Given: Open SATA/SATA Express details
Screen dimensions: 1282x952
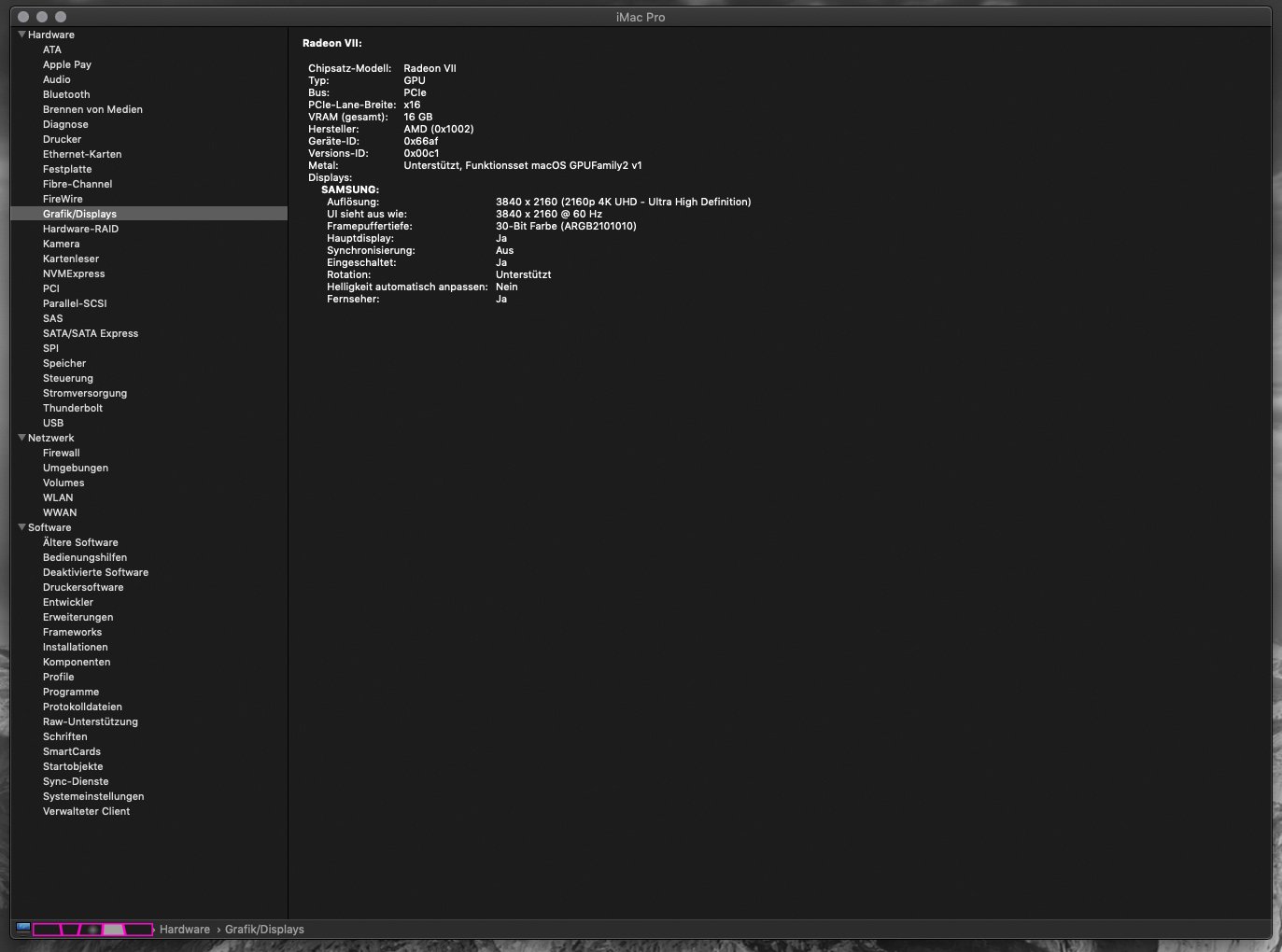Looking at the screenshot, I should point(91,333).
